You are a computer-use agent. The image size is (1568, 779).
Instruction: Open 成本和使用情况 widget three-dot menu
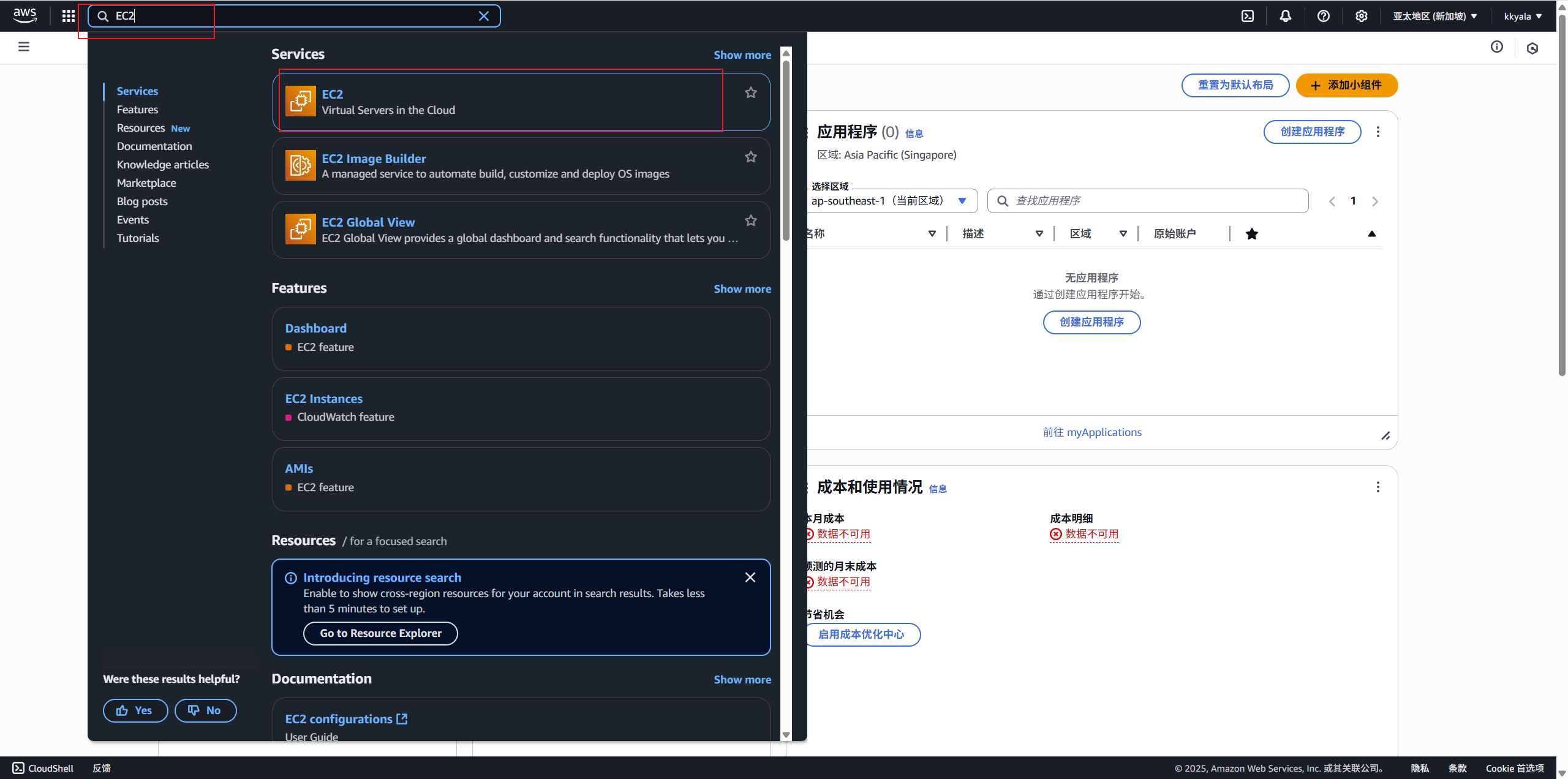[1378, 487]
